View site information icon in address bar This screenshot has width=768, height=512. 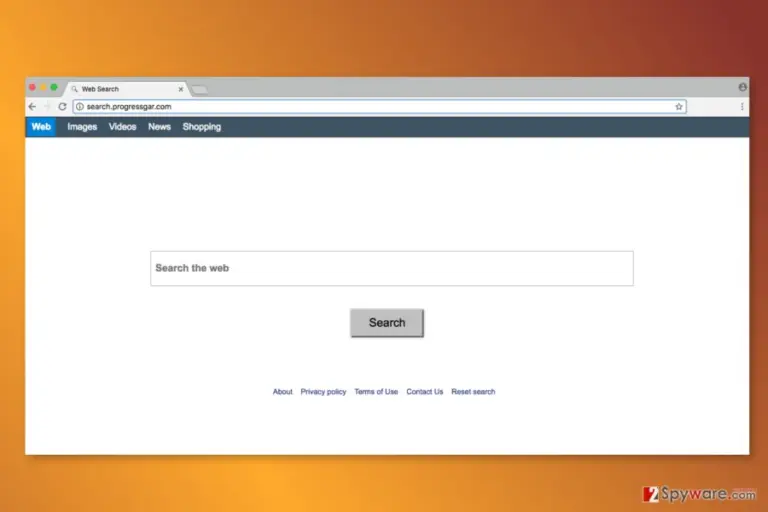(x=80, y=106)
